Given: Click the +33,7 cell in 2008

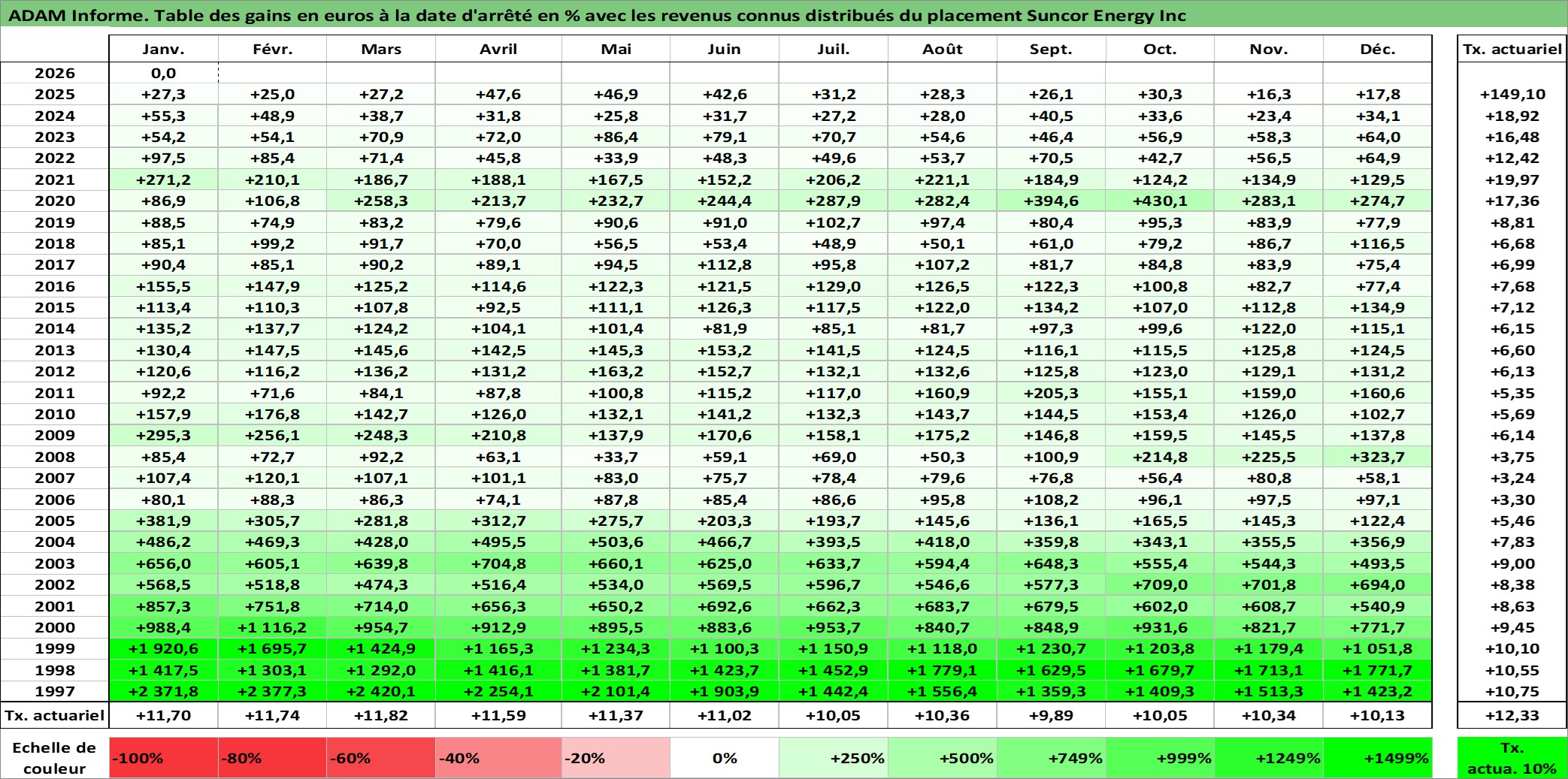Looking at the screenshot, I should click(x=616, y=457).
